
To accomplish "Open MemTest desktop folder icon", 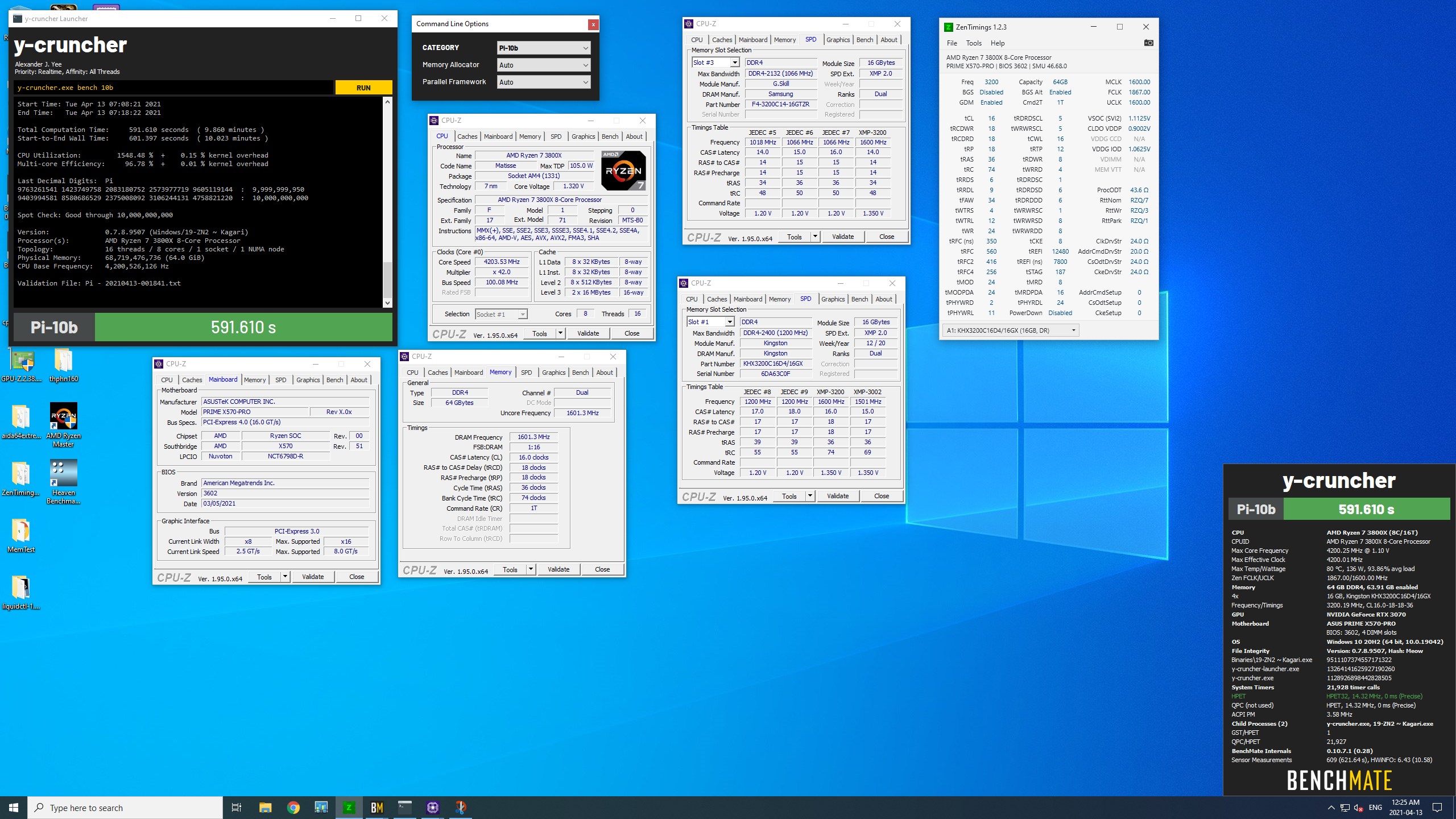I will (21, 536).
